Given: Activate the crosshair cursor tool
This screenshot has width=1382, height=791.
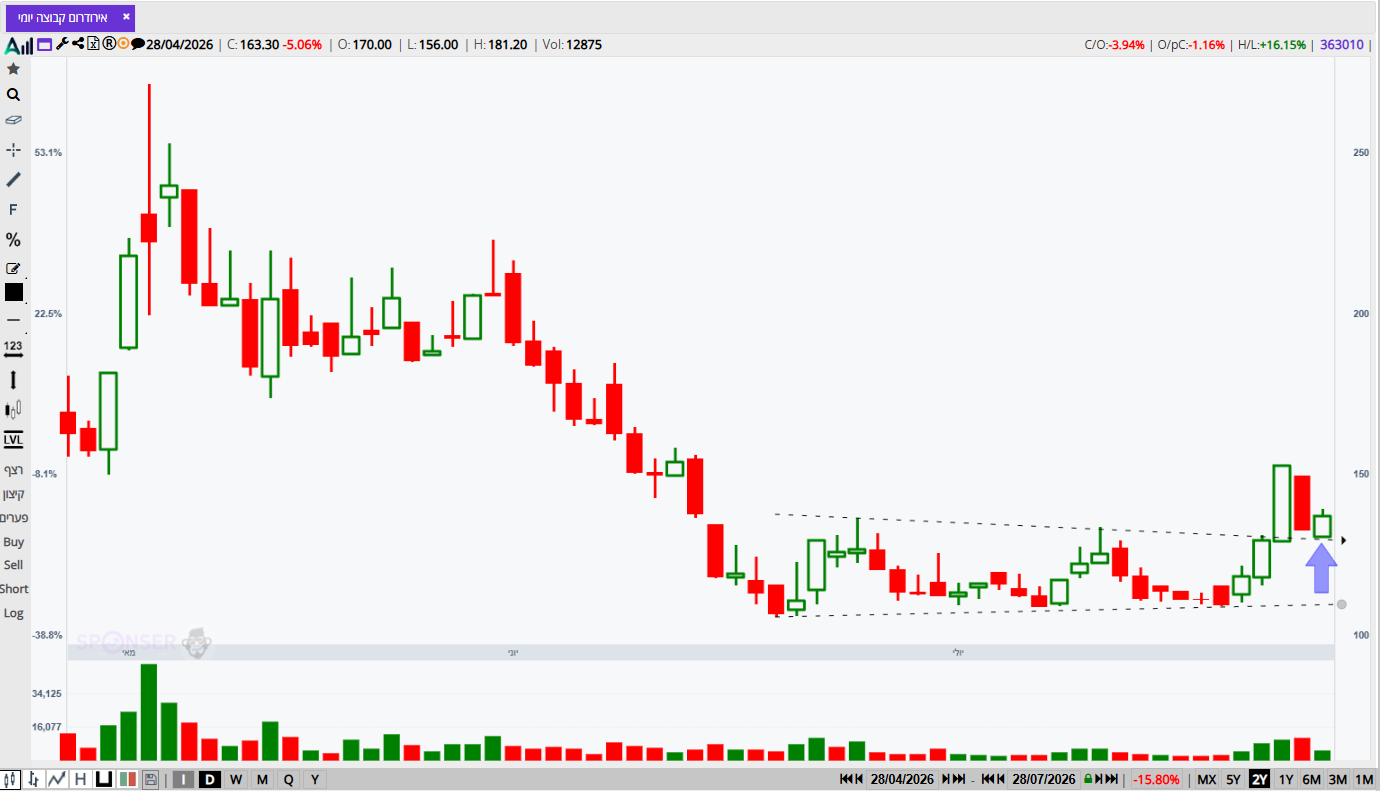Looking at the screenshot, I should coord(13,149).
